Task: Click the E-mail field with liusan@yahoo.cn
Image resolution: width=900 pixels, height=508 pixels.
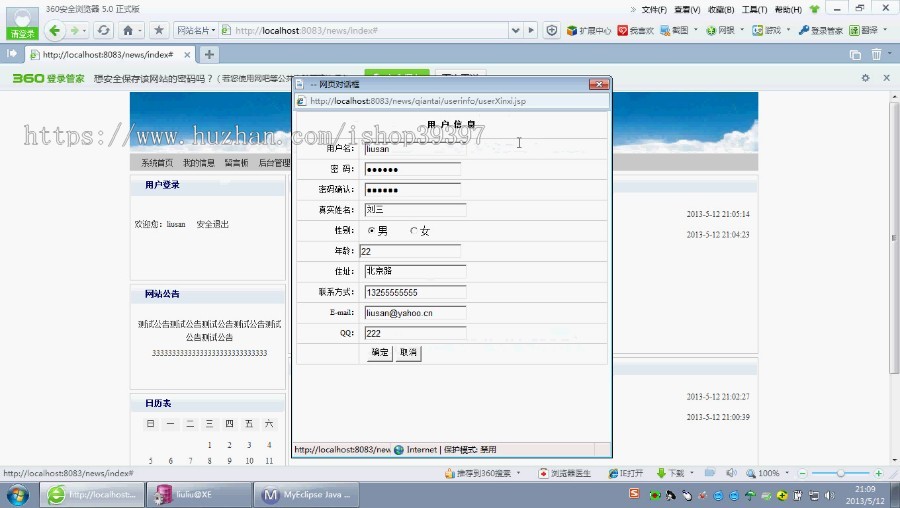Action: 414,313
